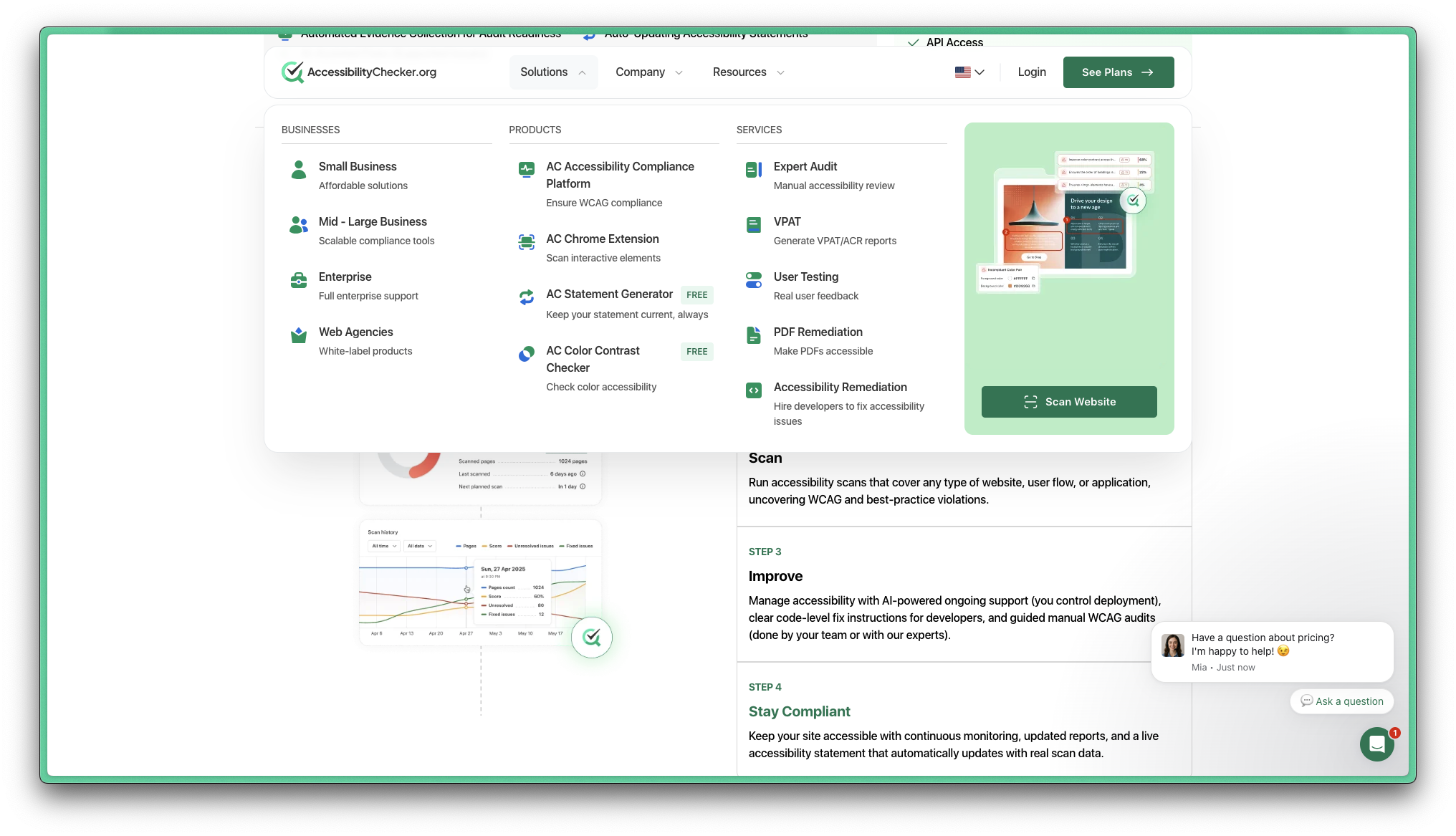Expand the Company dropdown
The image size is (1456, 836).
tap(648, 72)
